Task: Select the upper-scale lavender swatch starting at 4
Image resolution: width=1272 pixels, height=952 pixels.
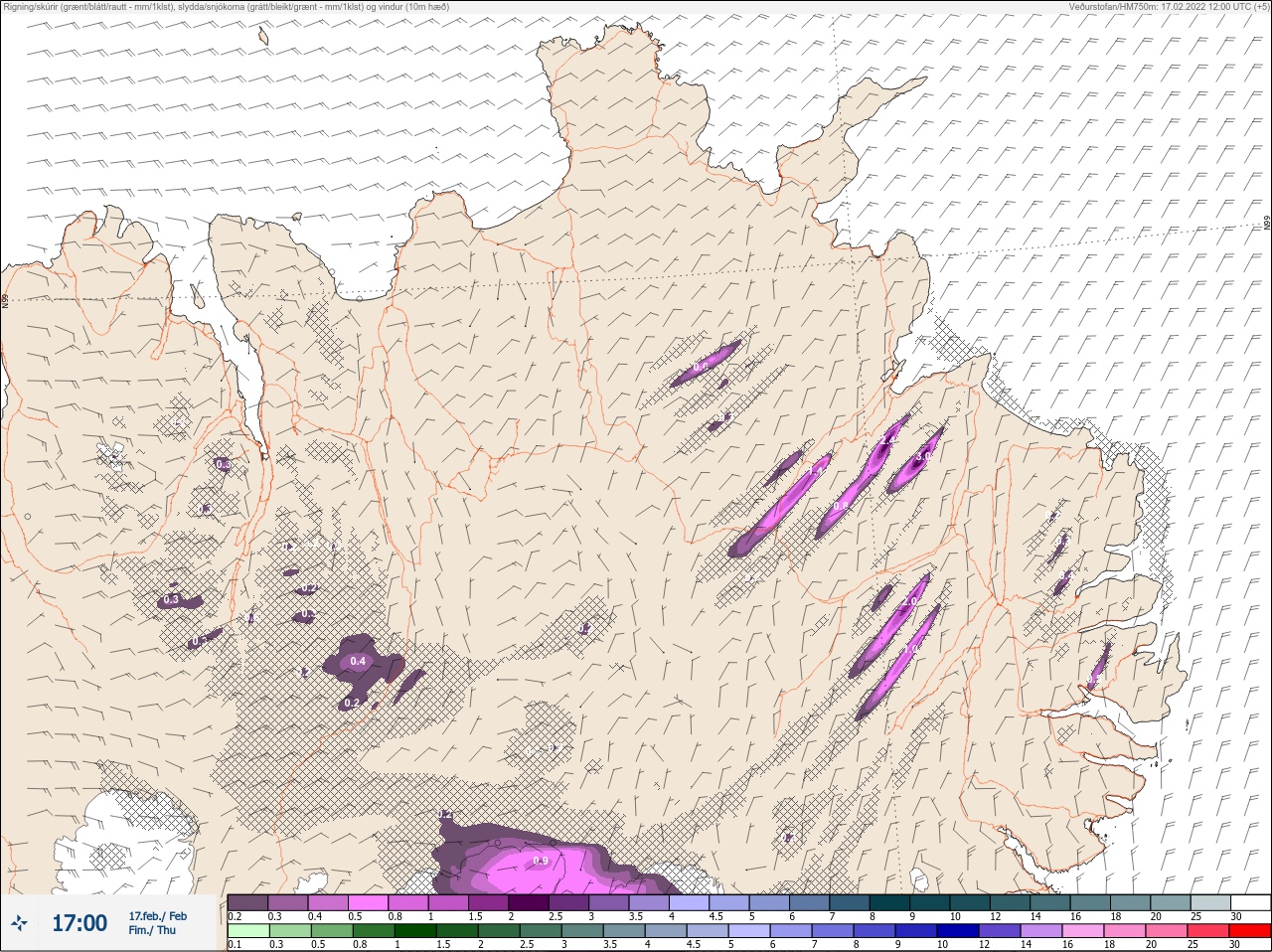Action: pyautogui.click(x=690, y=902)
